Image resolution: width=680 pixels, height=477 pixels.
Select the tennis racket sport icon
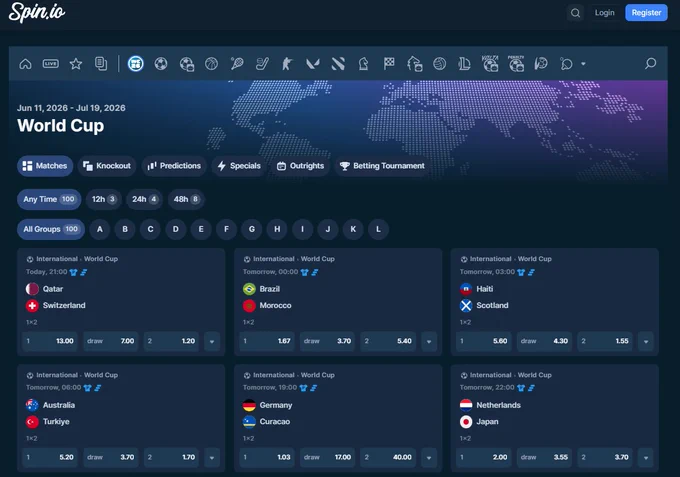pos(237,64)
